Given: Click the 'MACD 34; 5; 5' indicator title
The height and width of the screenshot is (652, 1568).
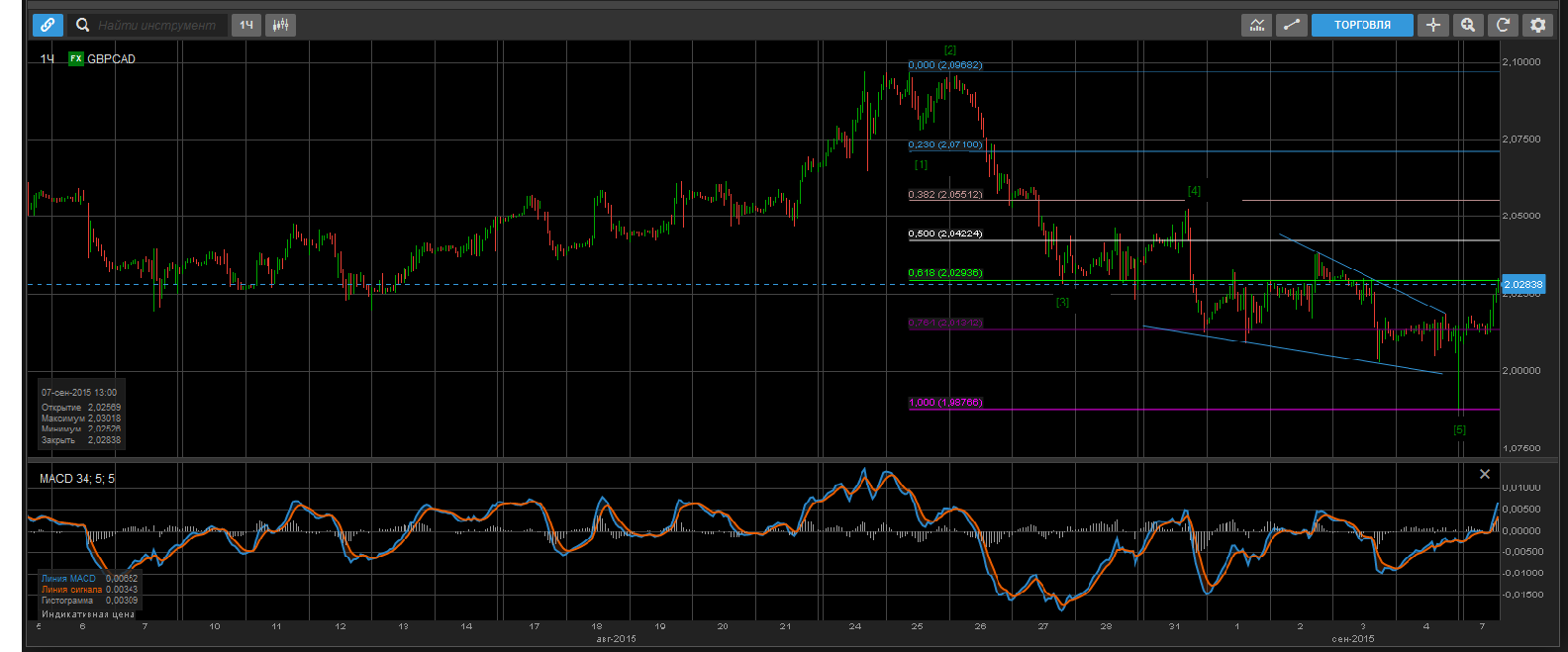Looking at the screenshot, I should click(77, 479).
